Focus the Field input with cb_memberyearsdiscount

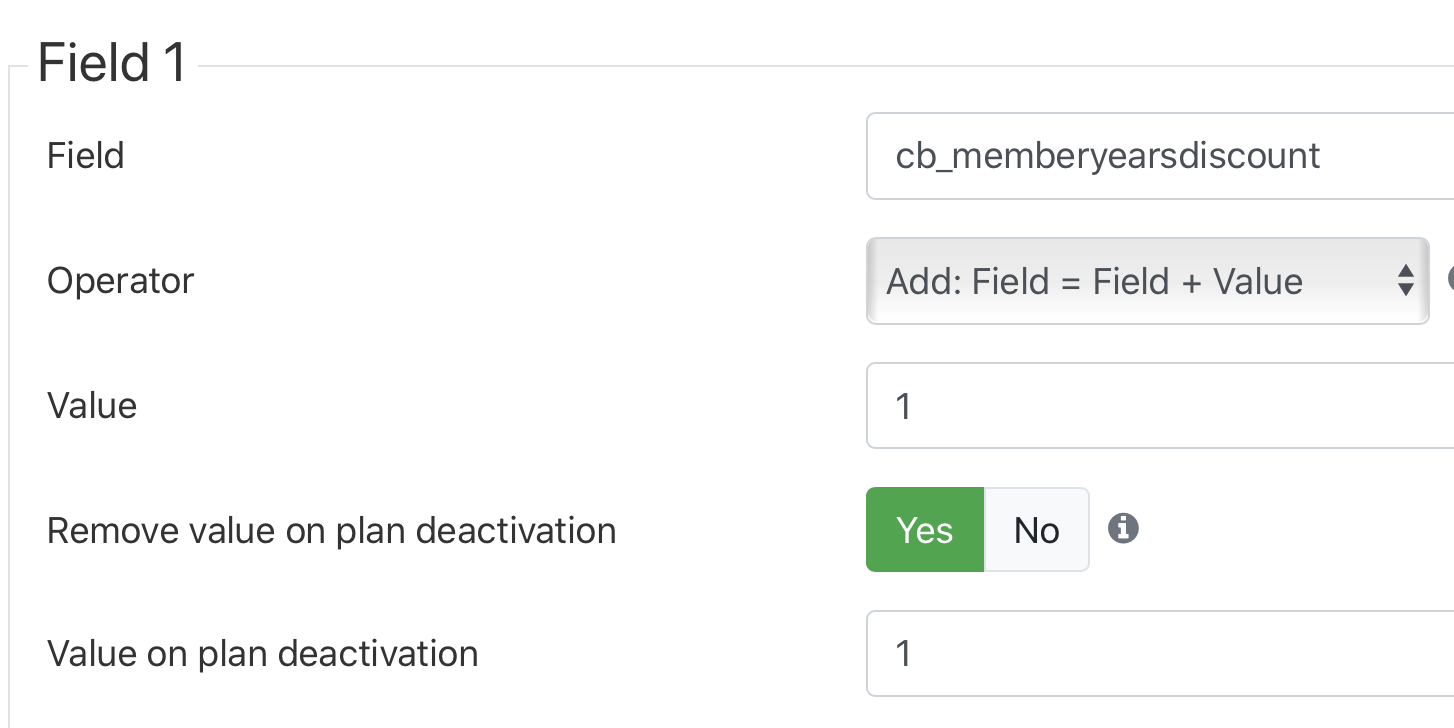click(x=1160, y=156)
